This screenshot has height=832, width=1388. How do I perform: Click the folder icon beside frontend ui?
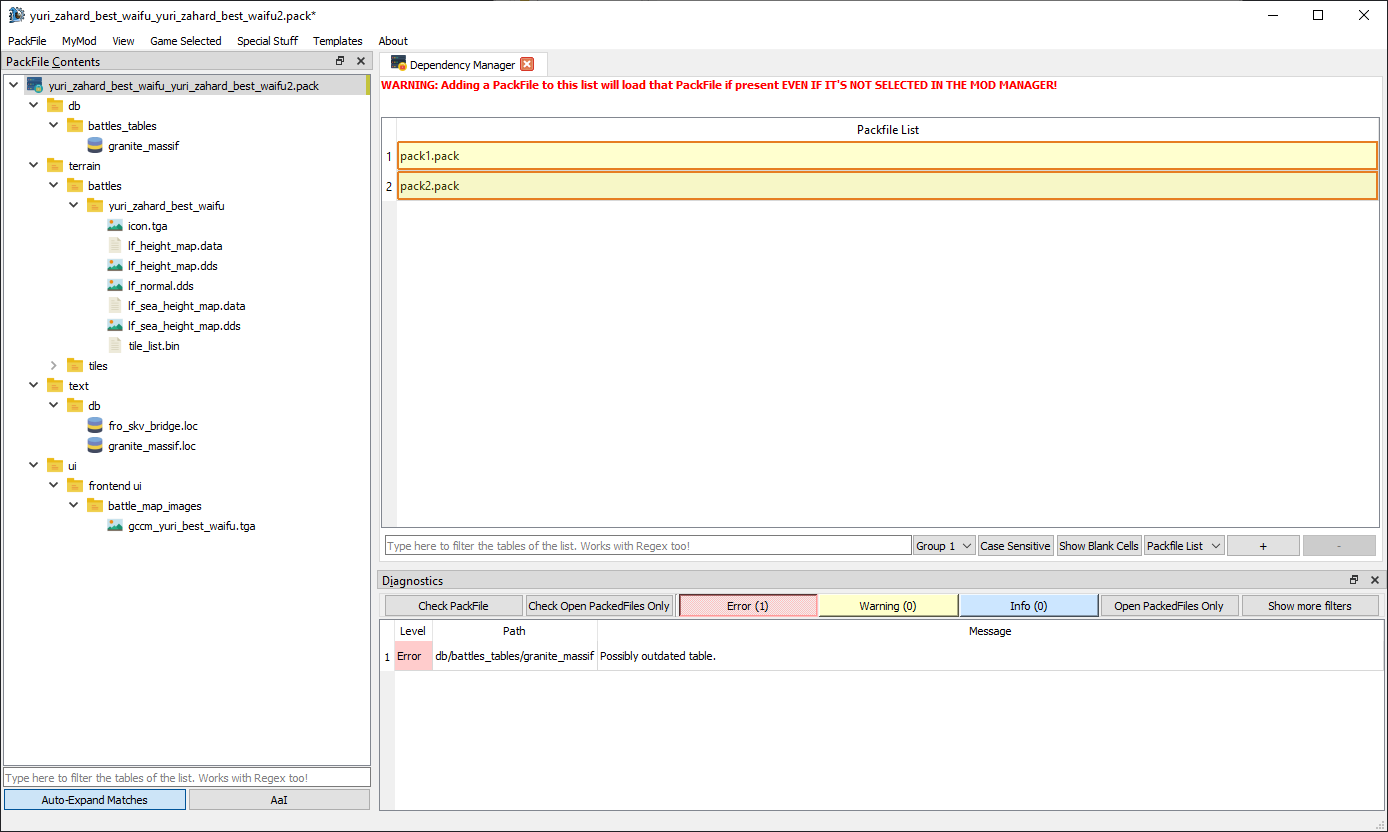point(75,486)
